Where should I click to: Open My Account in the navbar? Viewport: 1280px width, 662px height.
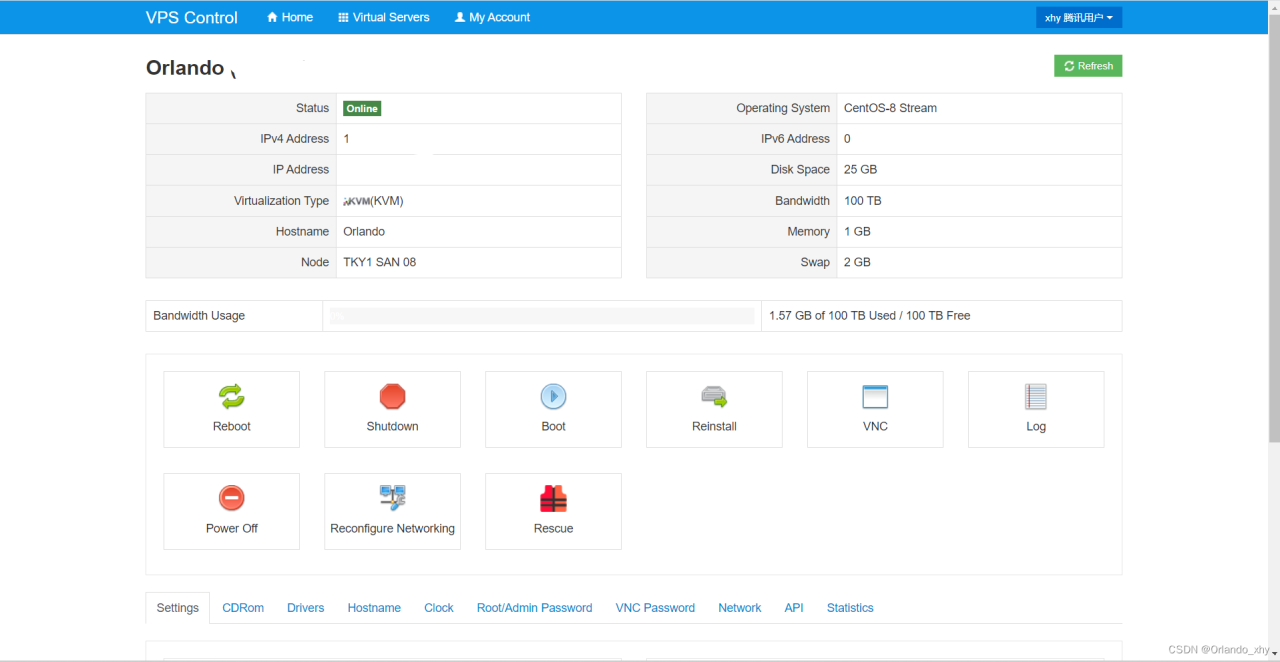tap(492, 18)
